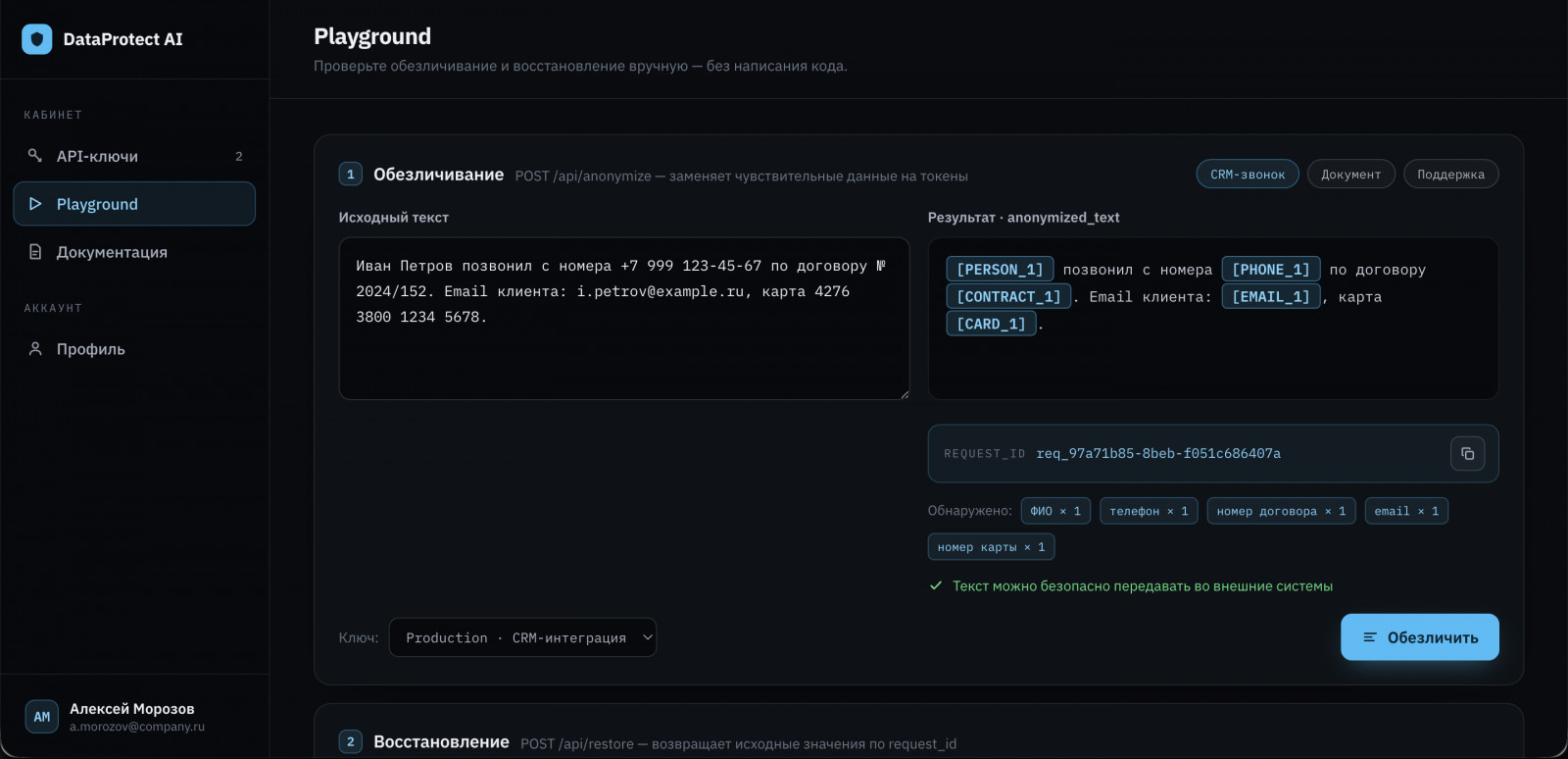The image size is (1568, 759).
Task: Click the step 1 number badge
Action: tap(351, 175)
